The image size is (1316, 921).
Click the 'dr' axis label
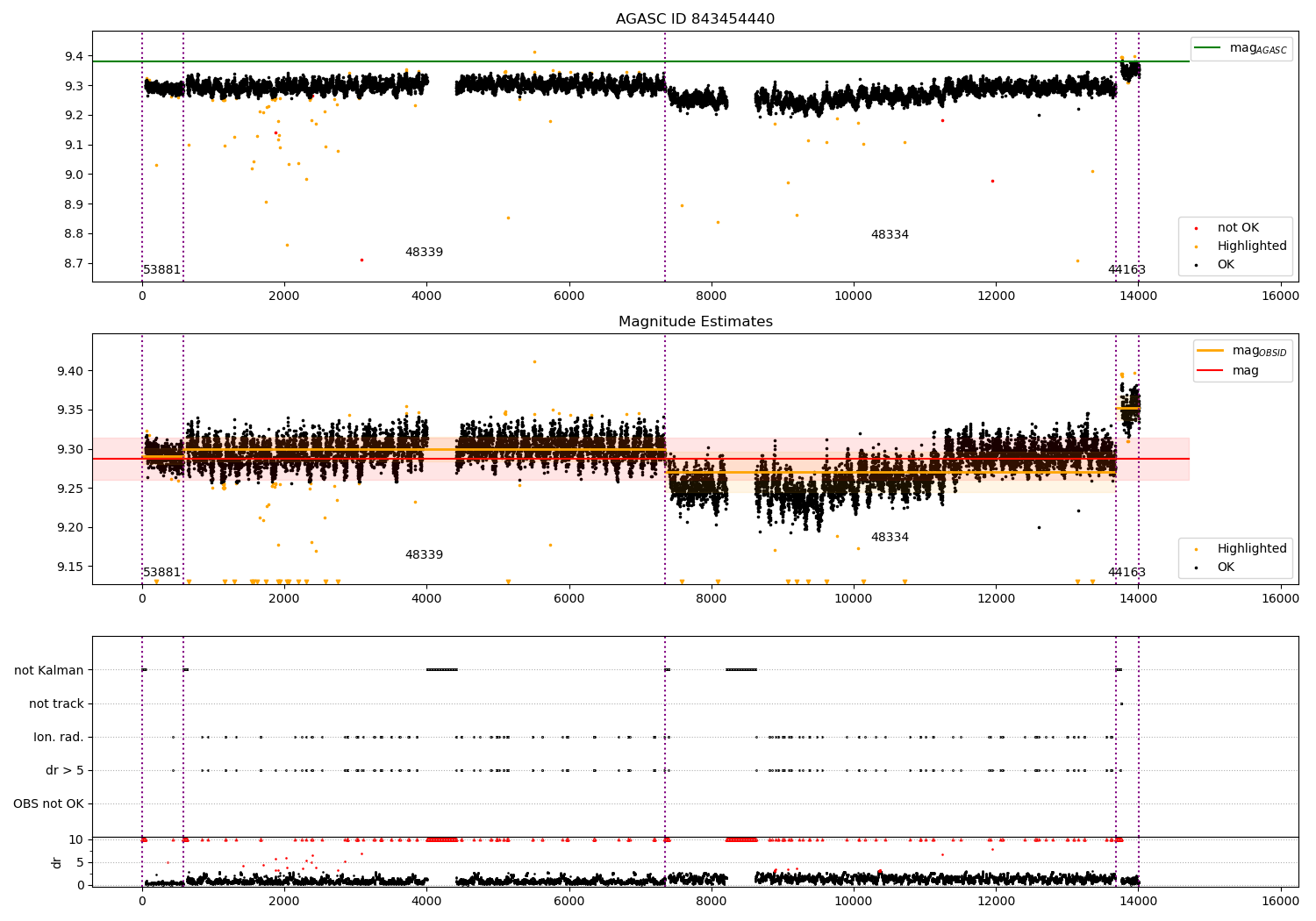pos(57,862)
